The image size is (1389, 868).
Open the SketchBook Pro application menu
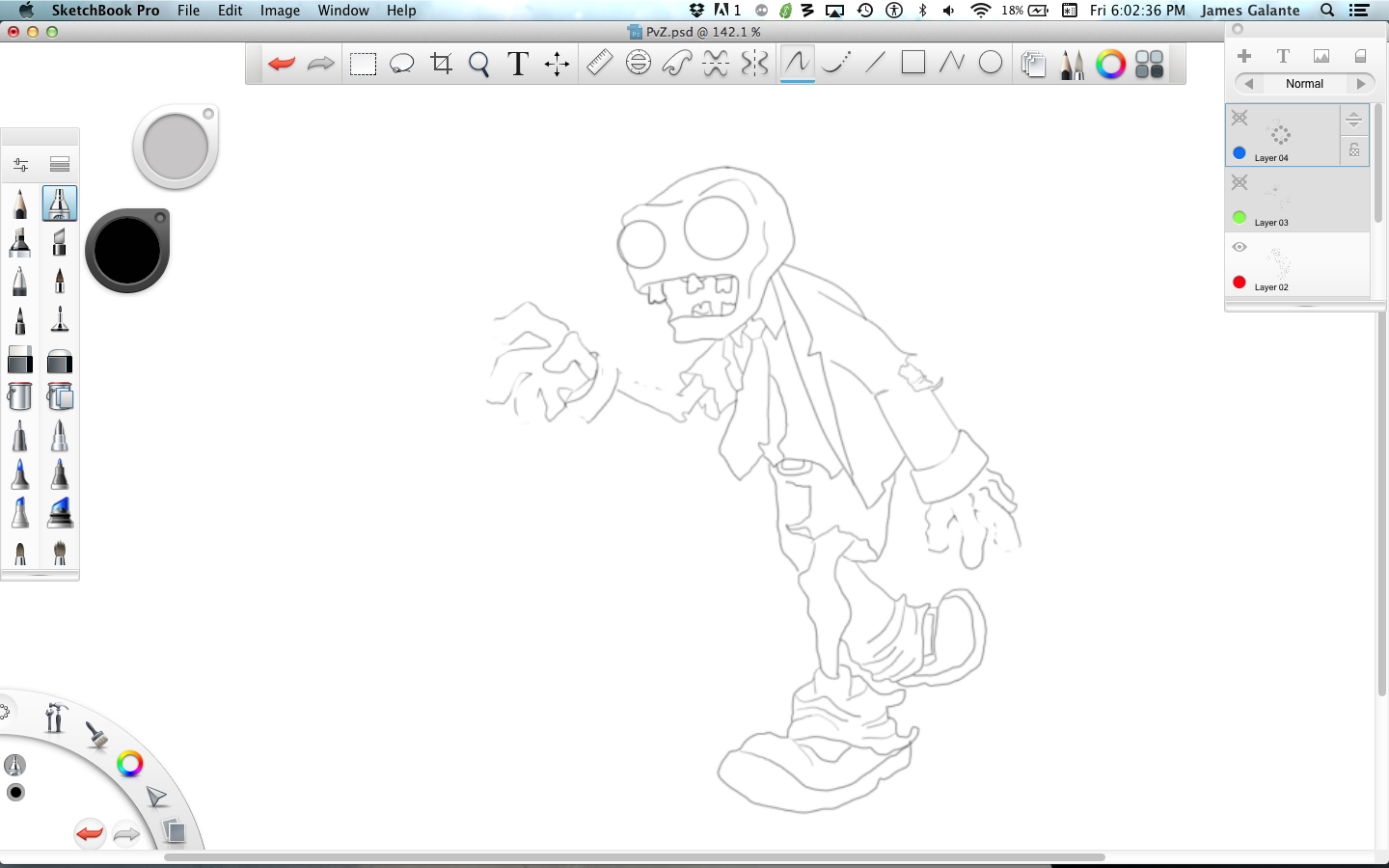click(106, 11)
